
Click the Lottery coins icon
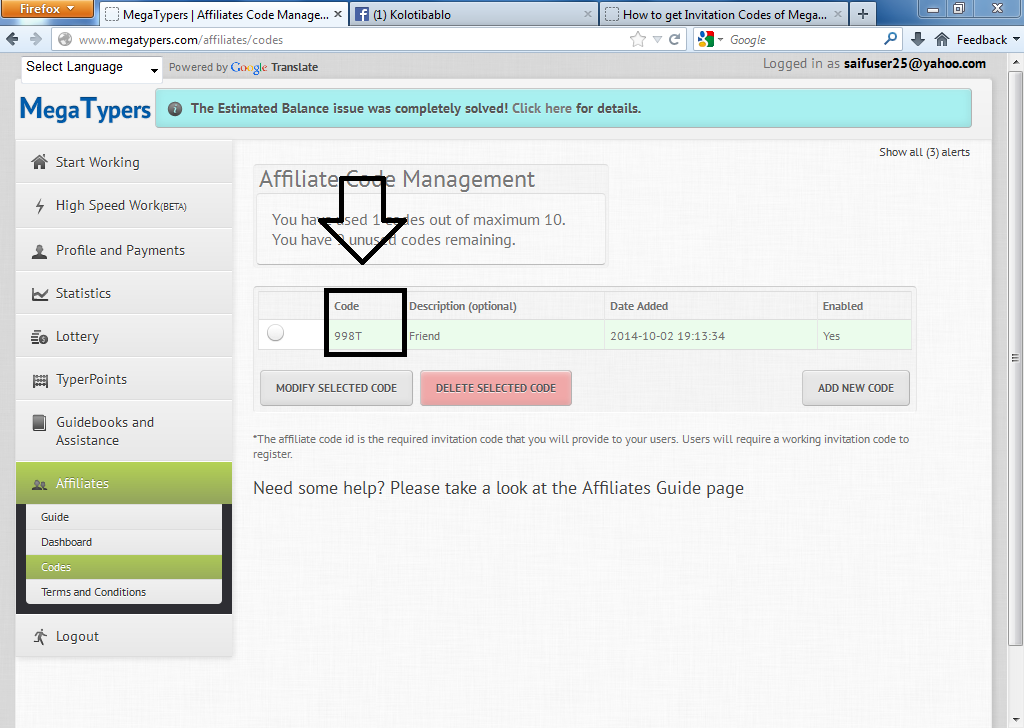point(40,337)
